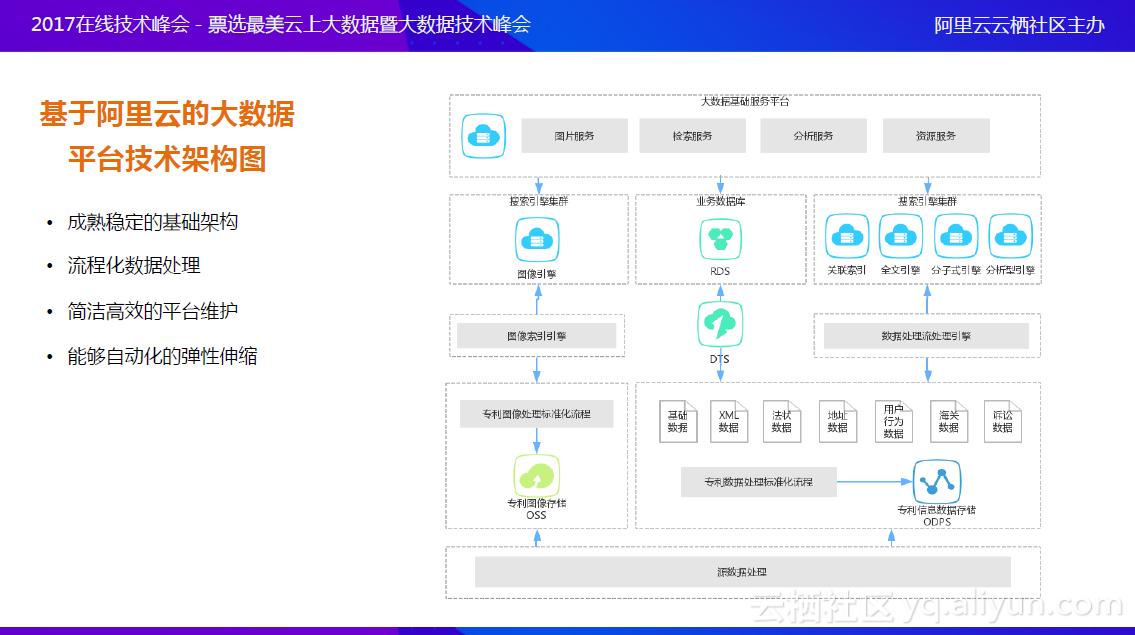1135x635 pixels.
Task: Select the 资源服务 box
Action: click(934, 135)
